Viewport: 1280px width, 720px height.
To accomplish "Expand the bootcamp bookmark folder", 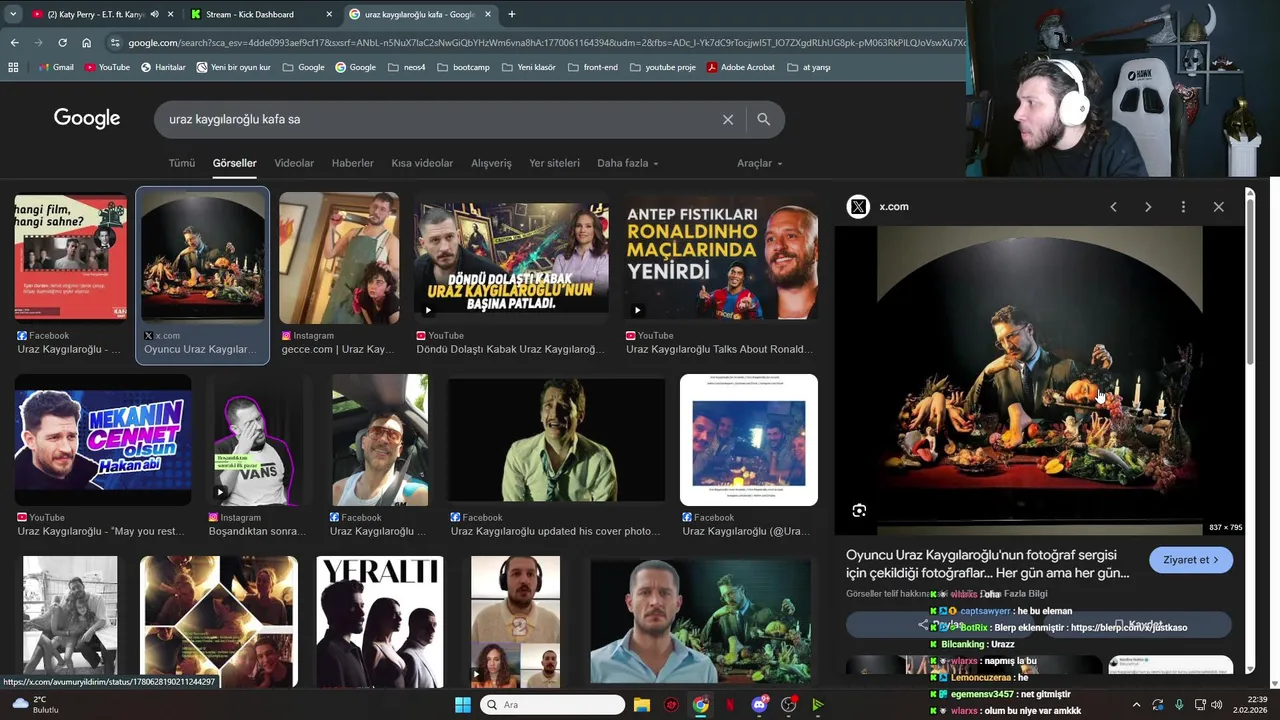I will (x=463, y=67).
